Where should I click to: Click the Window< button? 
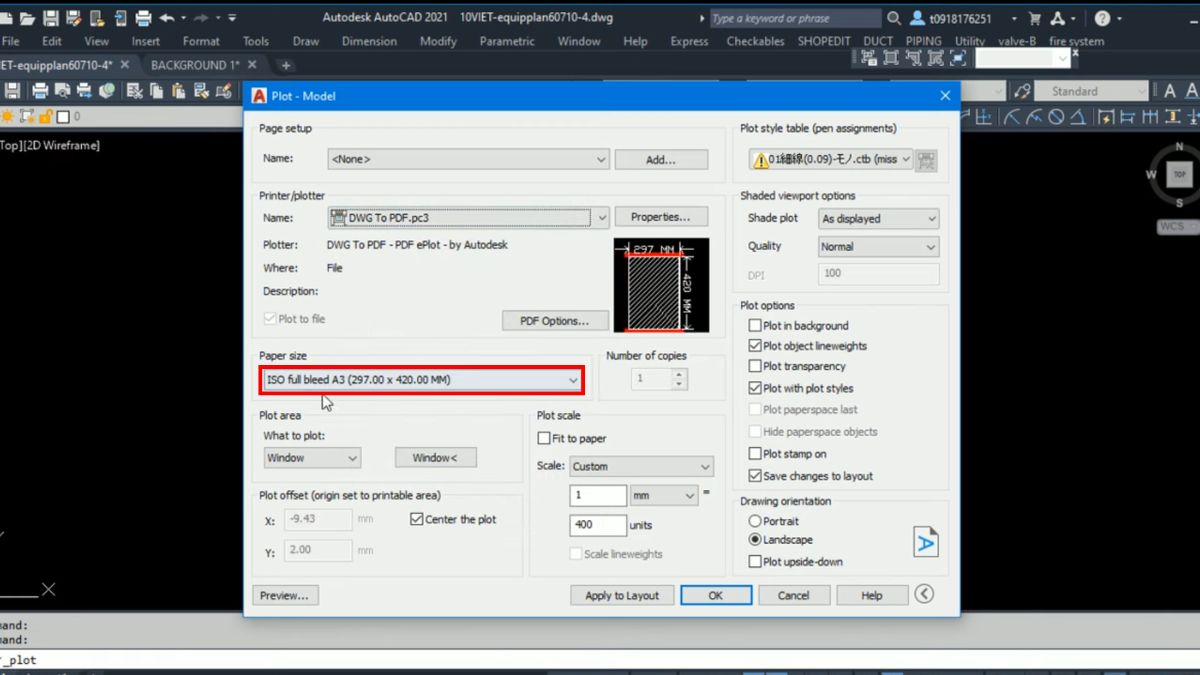[435, 457]
